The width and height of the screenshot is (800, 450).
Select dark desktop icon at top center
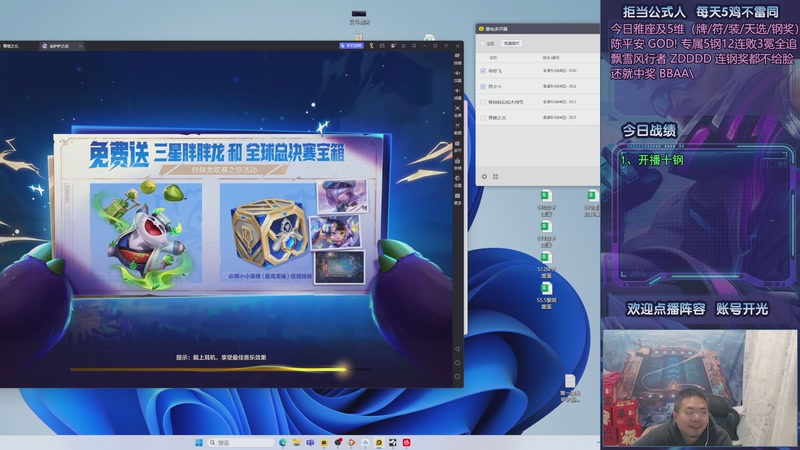(x=359, y=17)
